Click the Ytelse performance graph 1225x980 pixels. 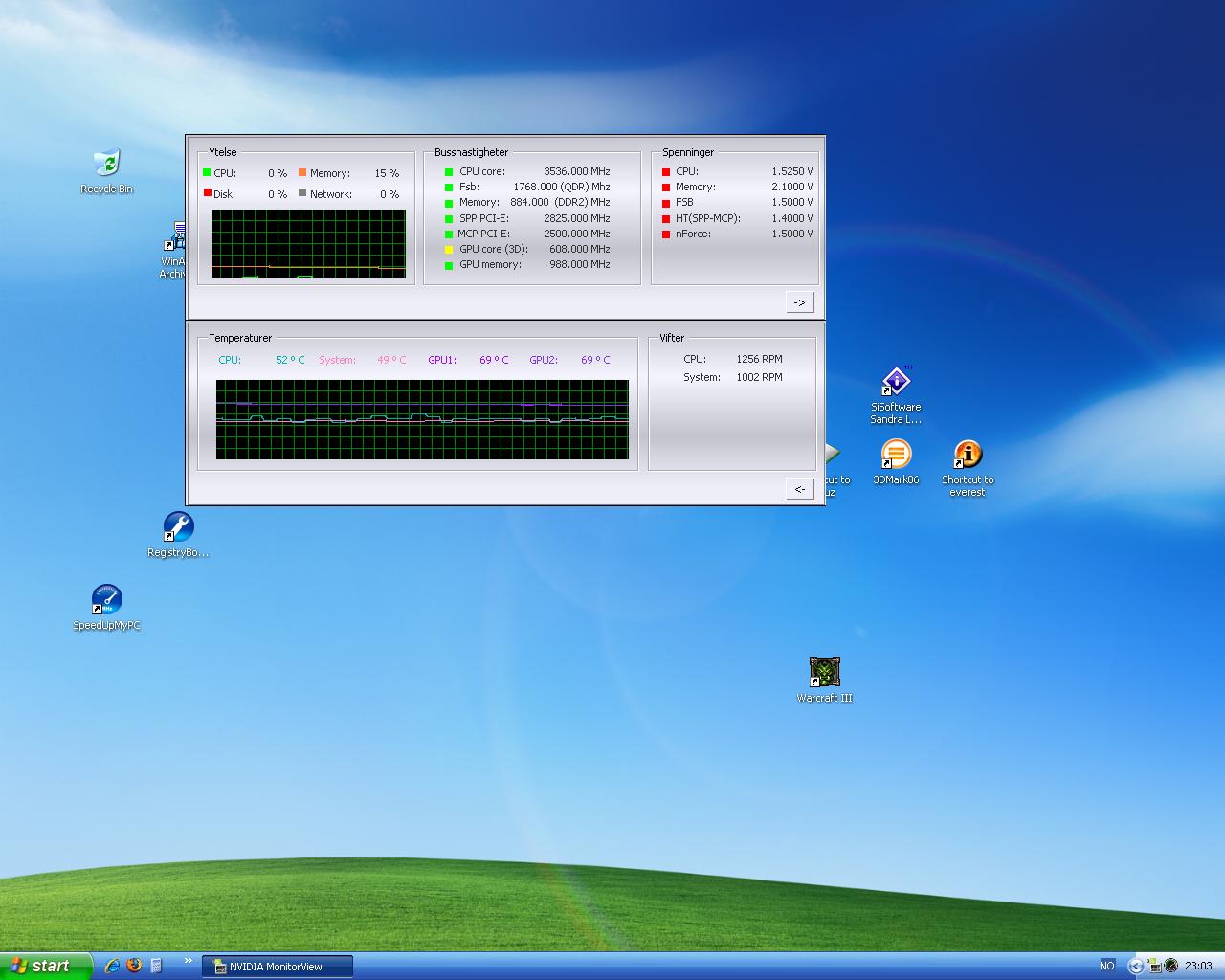pos(308,244)
